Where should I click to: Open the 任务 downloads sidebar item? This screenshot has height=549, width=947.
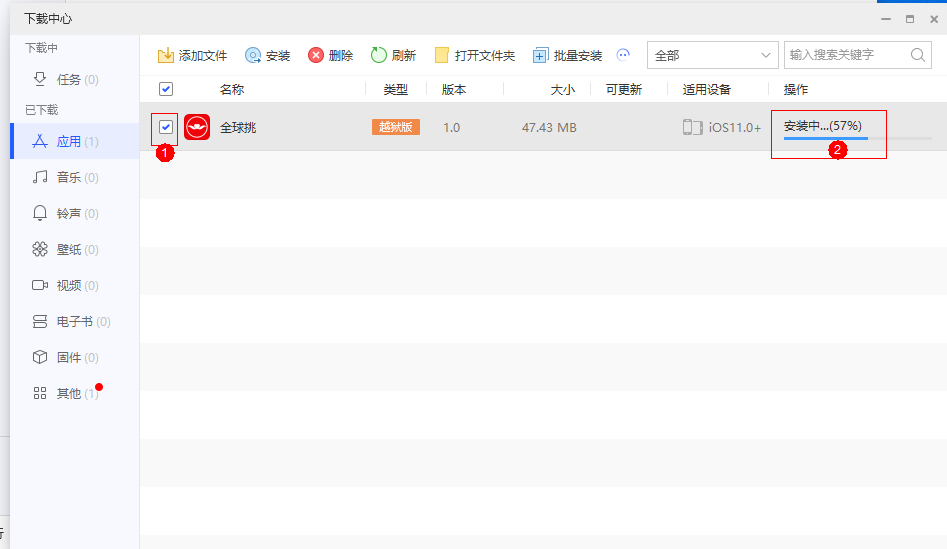(x=74, y=79)
